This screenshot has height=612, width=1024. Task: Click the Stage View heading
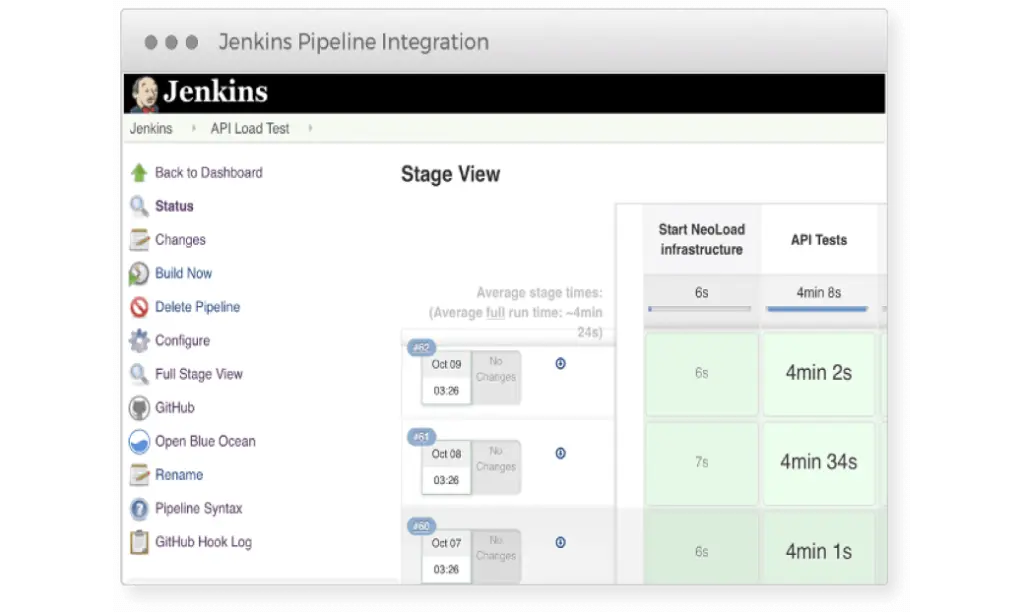(x=451, y=174)
